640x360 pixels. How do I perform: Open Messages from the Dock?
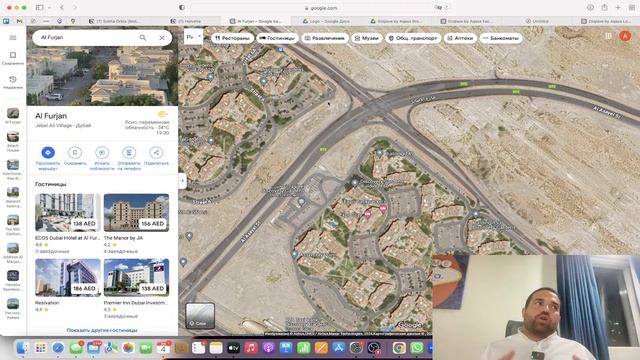(x=76, y=348)
